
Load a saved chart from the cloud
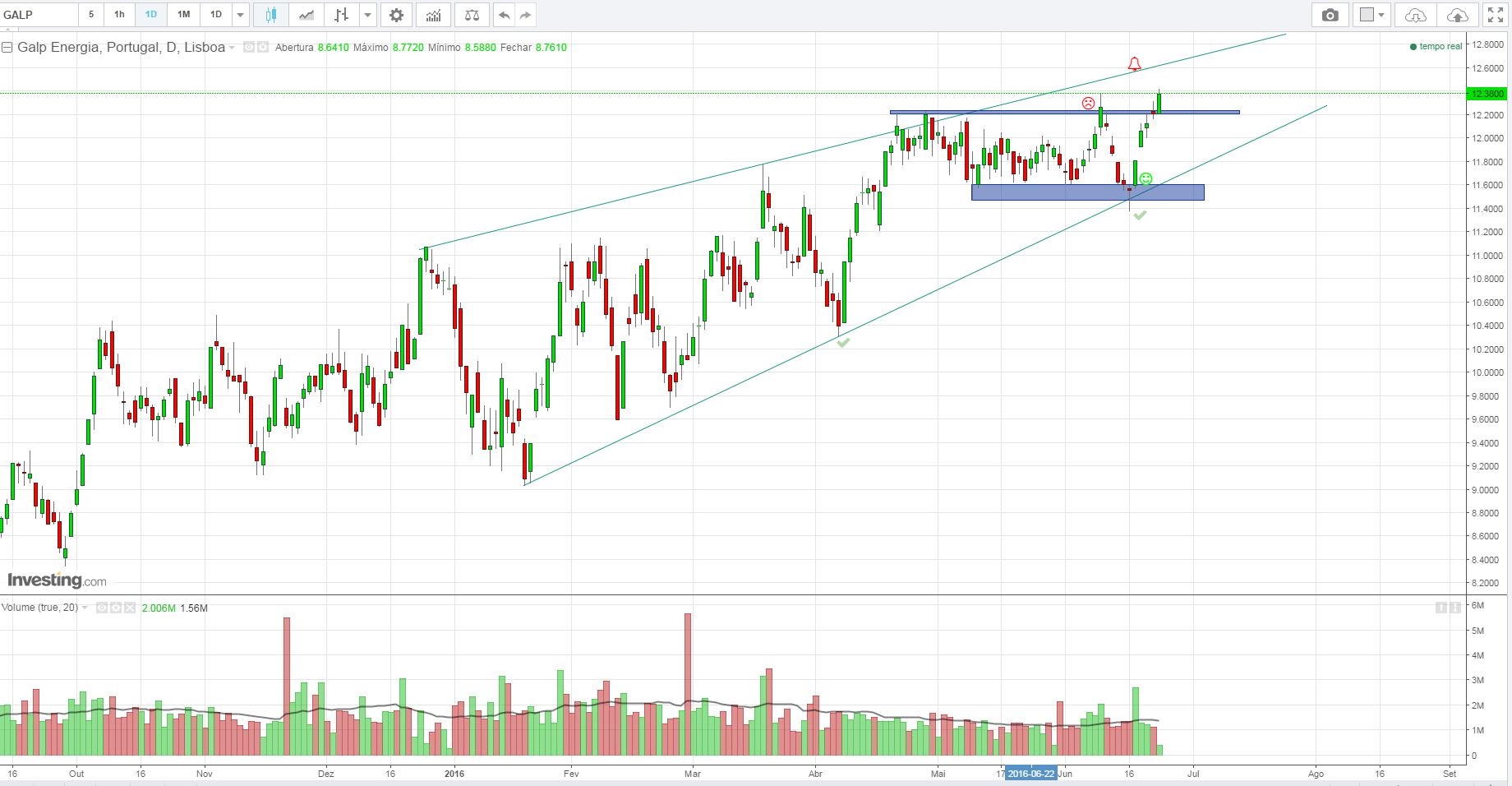(1416, 15)
